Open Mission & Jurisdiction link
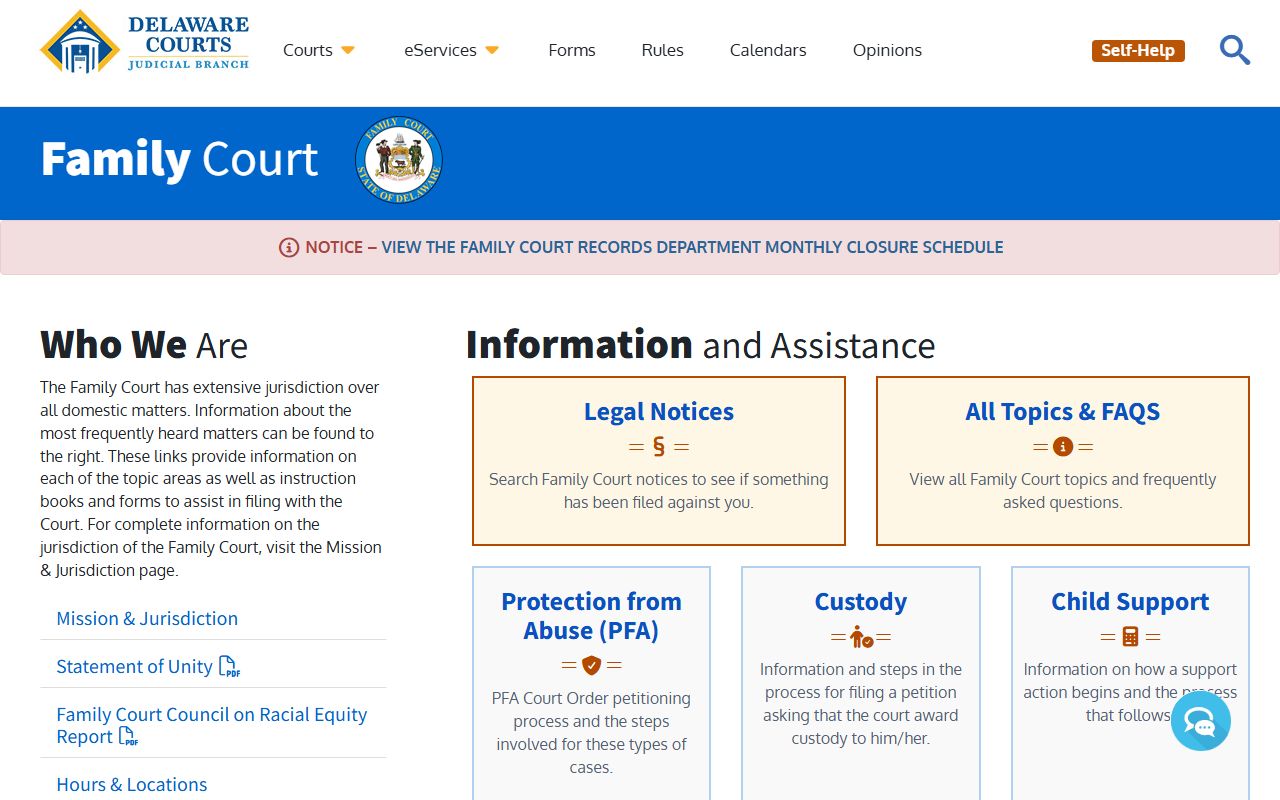Viewport: 1280px width, 800px height. (147, 618)
